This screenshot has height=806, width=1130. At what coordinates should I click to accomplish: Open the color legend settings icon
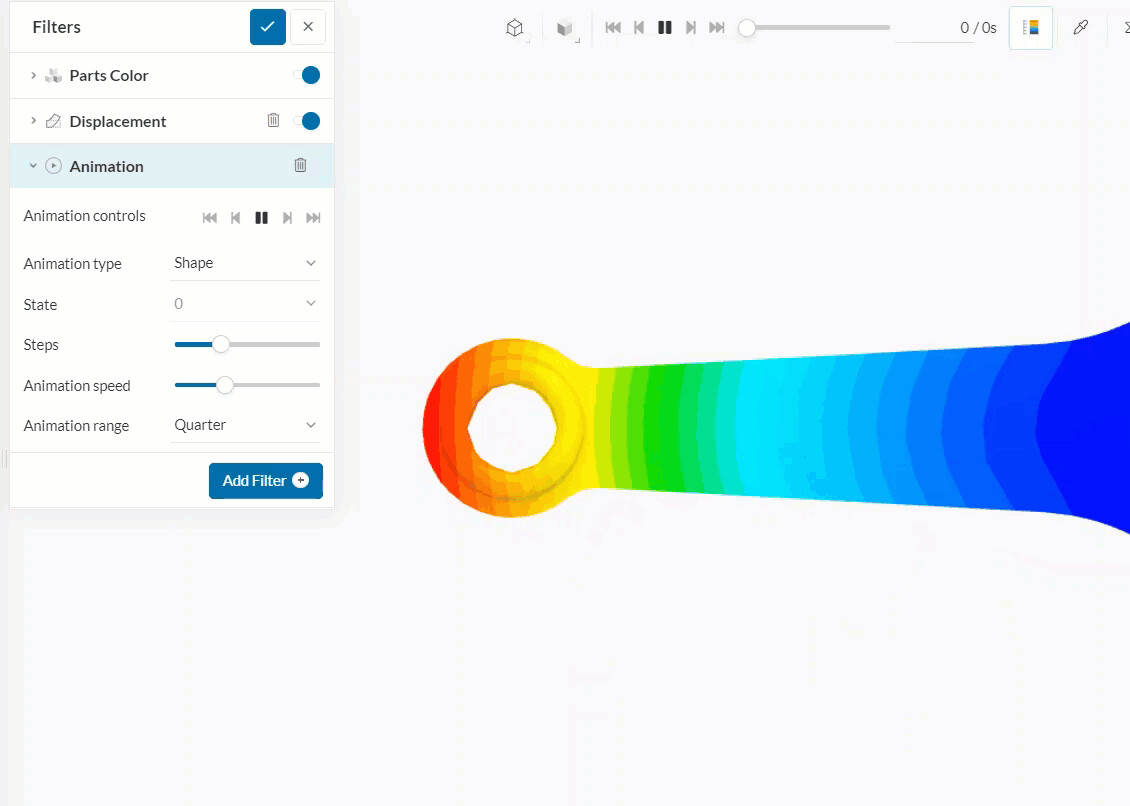pyautogui.click(x=1030, y=27)
